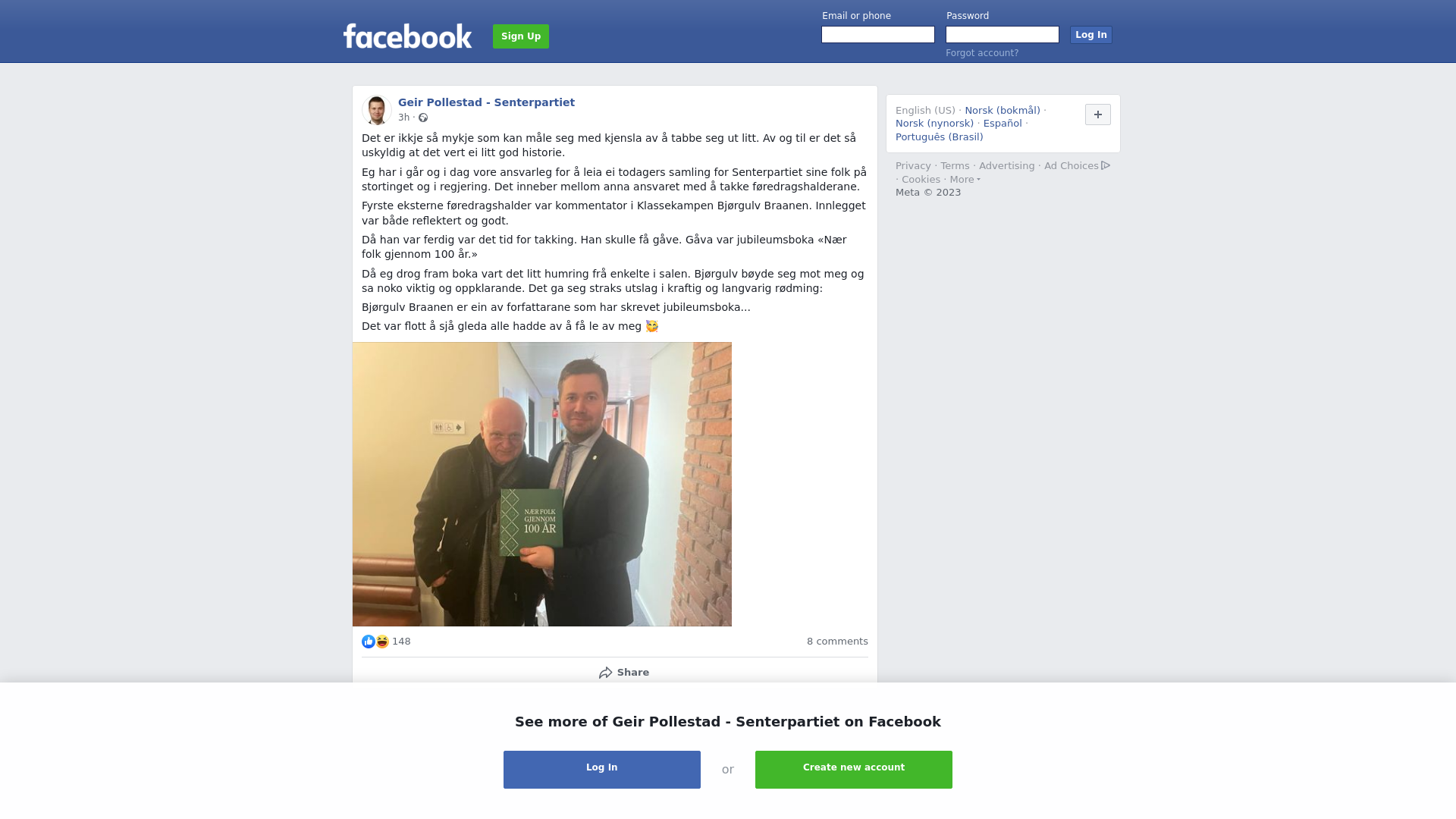
Task: Open the 8 comments link
Action: tap(837, 642)
